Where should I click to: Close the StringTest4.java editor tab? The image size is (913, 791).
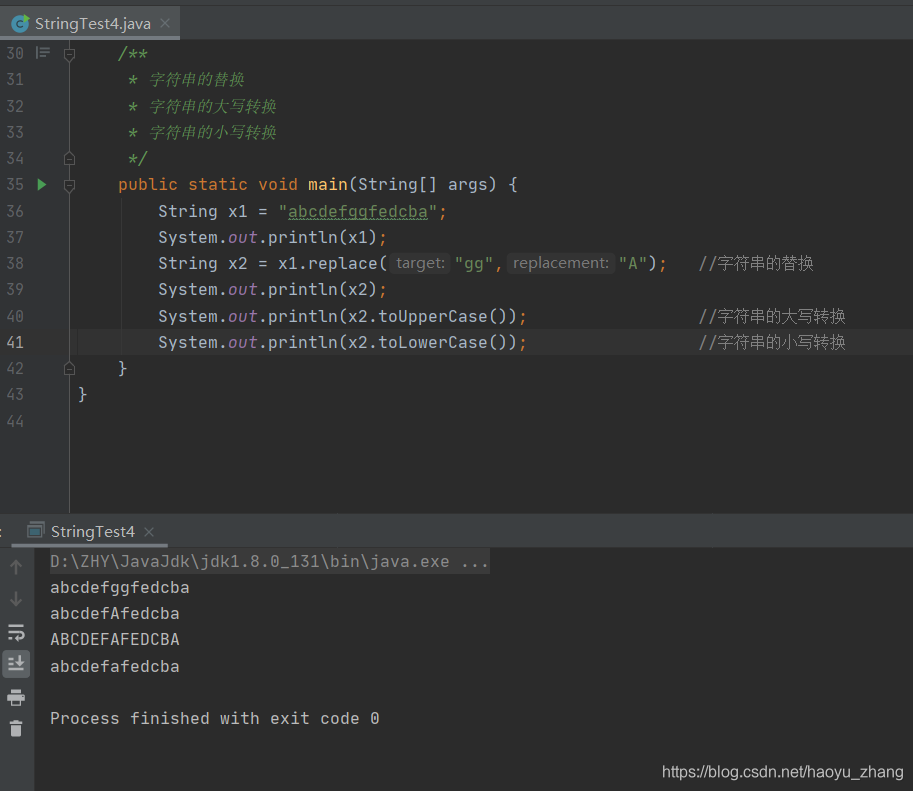click(x=165, y=23)
